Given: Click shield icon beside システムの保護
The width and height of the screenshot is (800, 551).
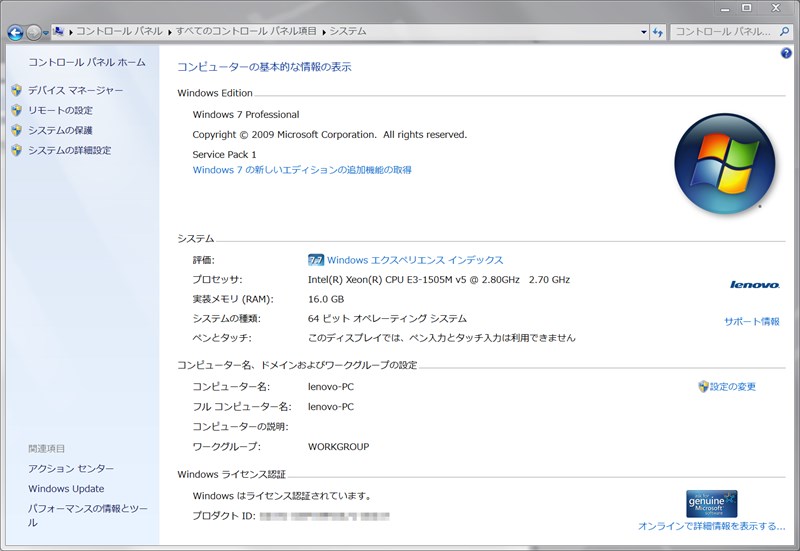Looking at the screenshot, I should (16, 131).
